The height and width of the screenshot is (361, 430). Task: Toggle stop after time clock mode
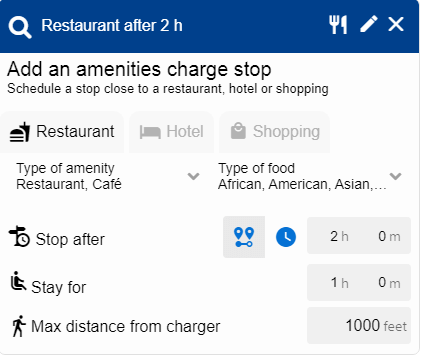[286, 237]
